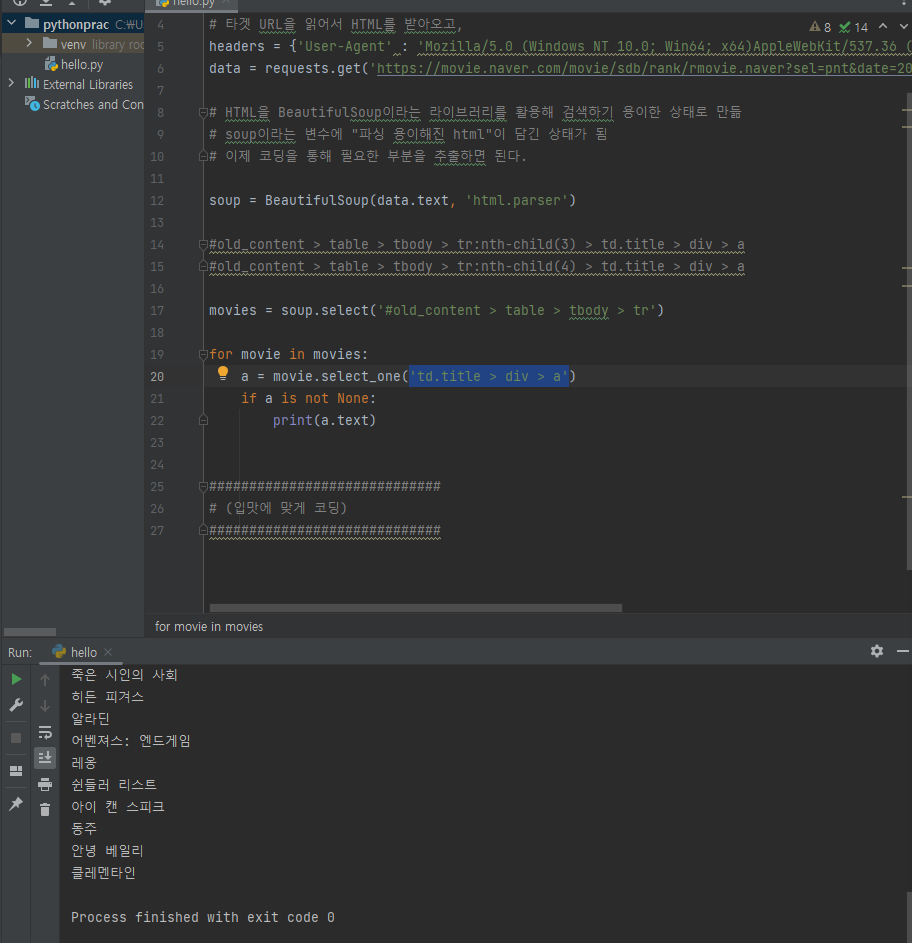
Task: Open the movie.naver.com URL link in code
Action: 644,68
